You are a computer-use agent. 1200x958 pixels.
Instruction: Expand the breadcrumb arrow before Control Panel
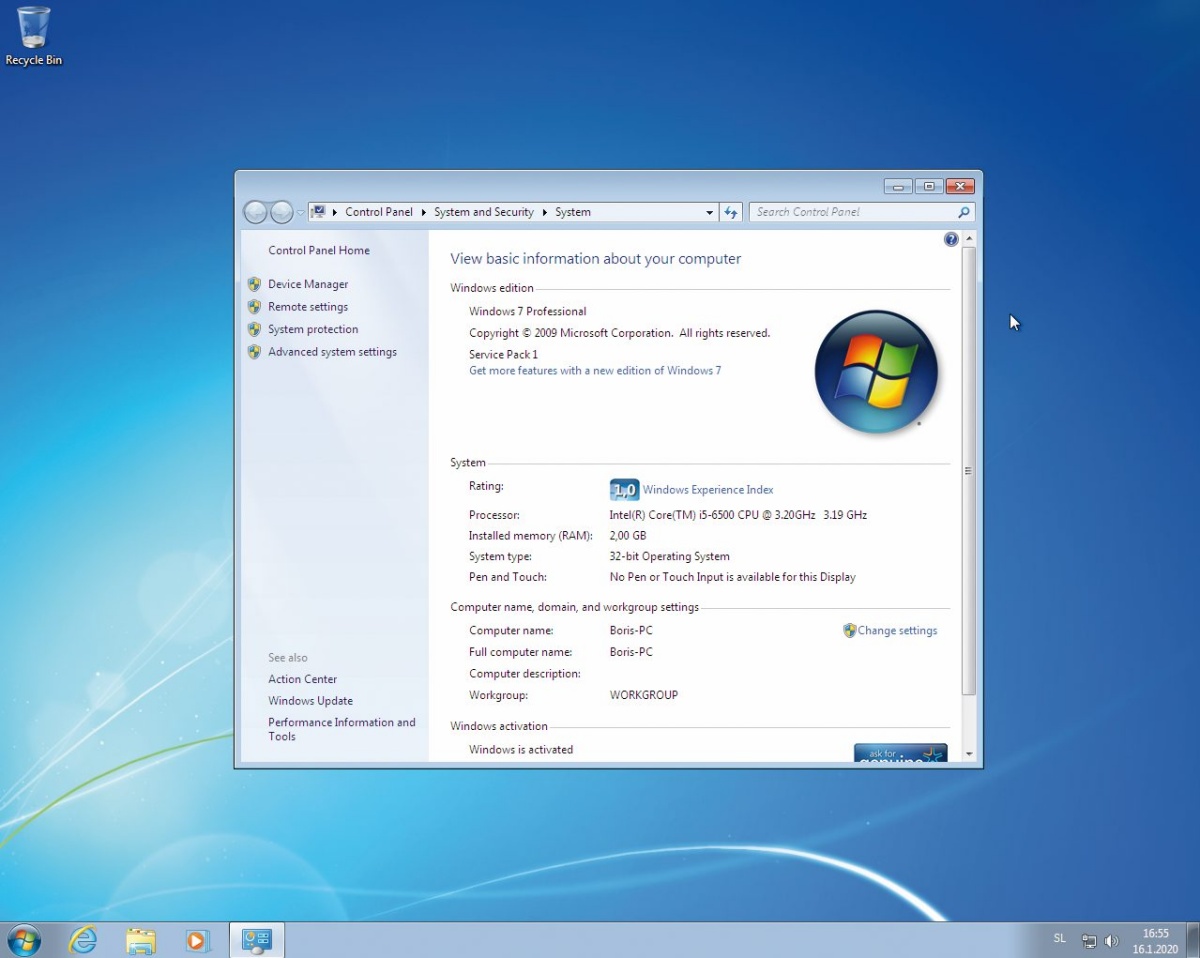(335, 212)
